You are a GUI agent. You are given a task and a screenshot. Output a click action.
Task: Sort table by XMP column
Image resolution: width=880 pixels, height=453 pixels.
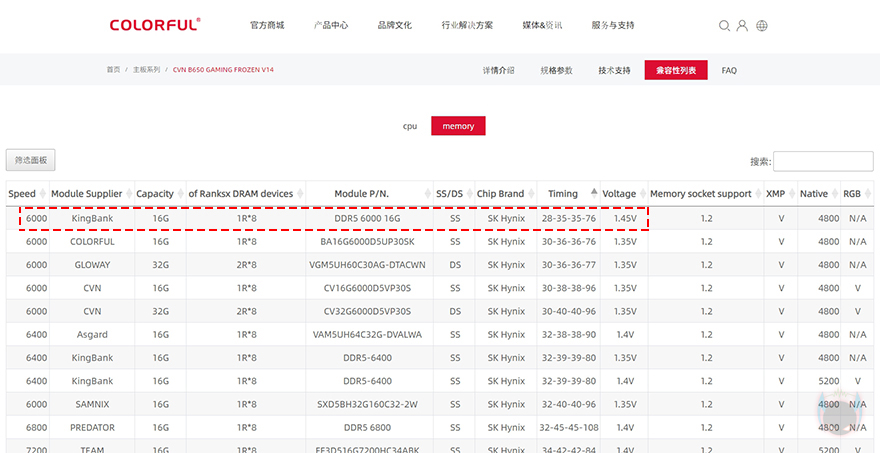click(781, 194)
